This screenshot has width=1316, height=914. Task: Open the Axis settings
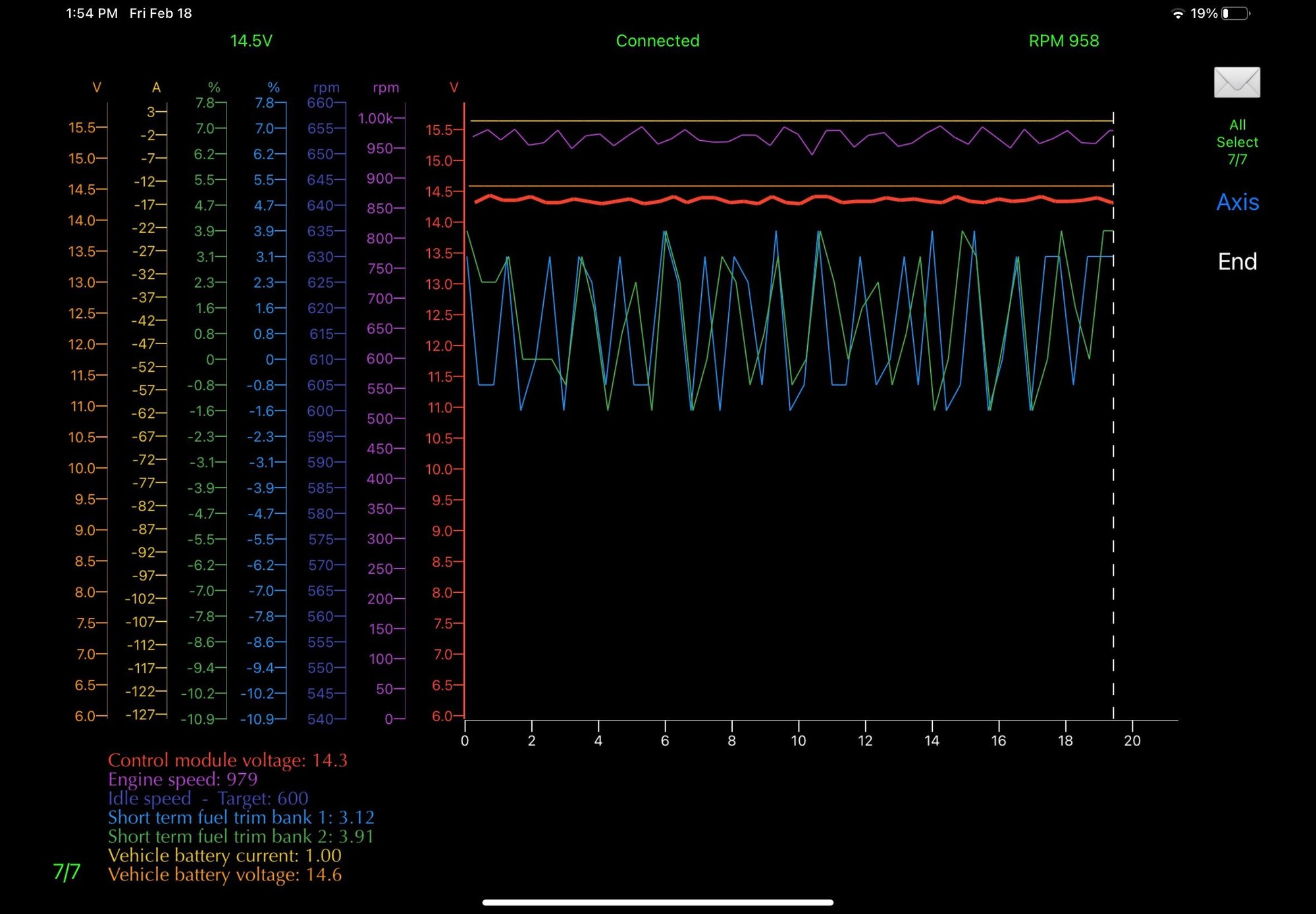(1237, 202)
